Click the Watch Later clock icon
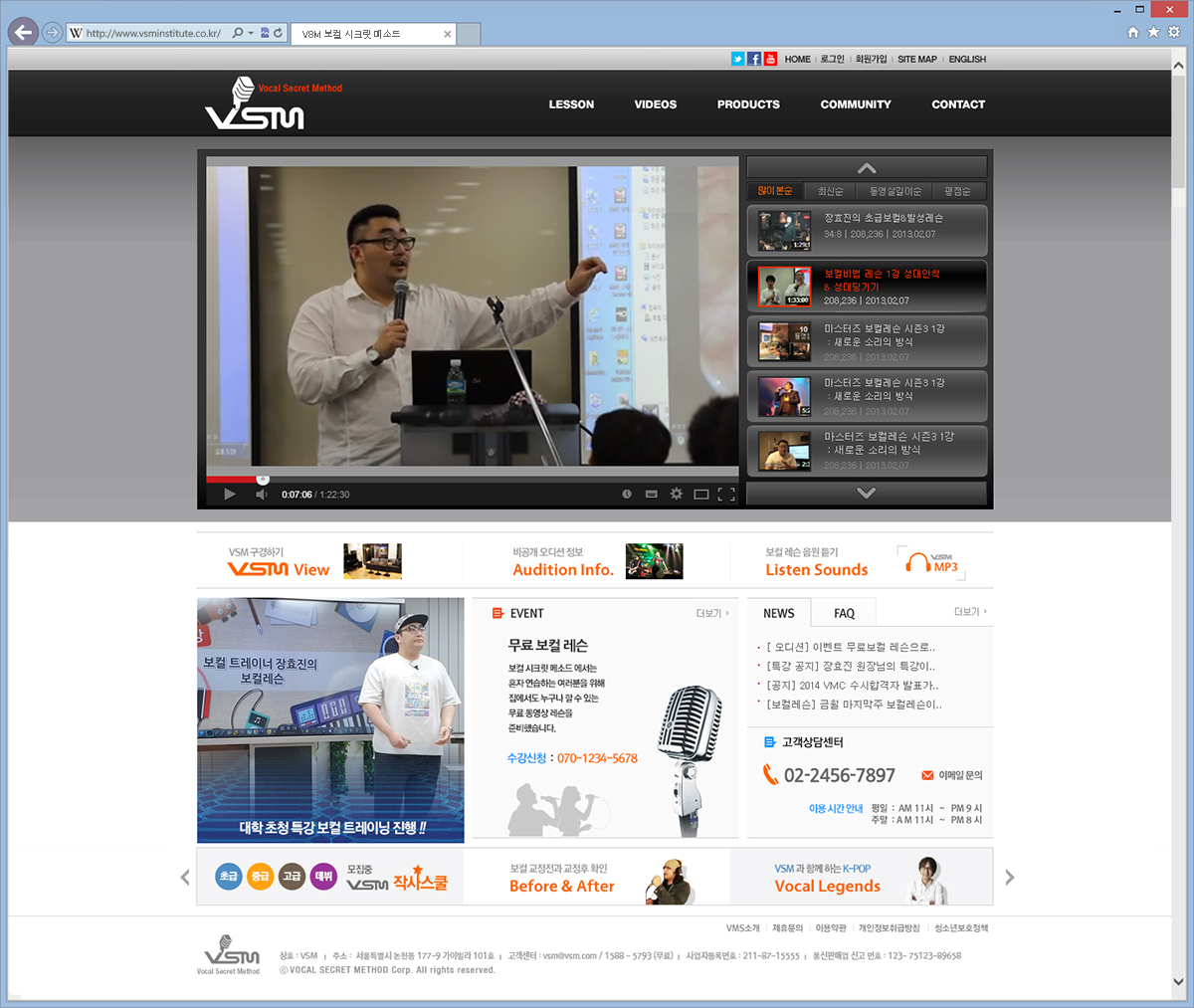The height and width of the screenshot is (1008, 1194). 627,495
